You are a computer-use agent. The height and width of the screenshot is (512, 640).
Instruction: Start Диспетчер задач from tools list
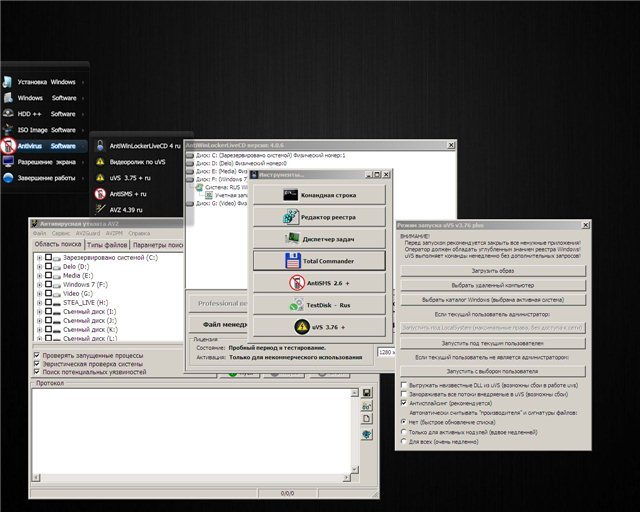click(315, 239)
